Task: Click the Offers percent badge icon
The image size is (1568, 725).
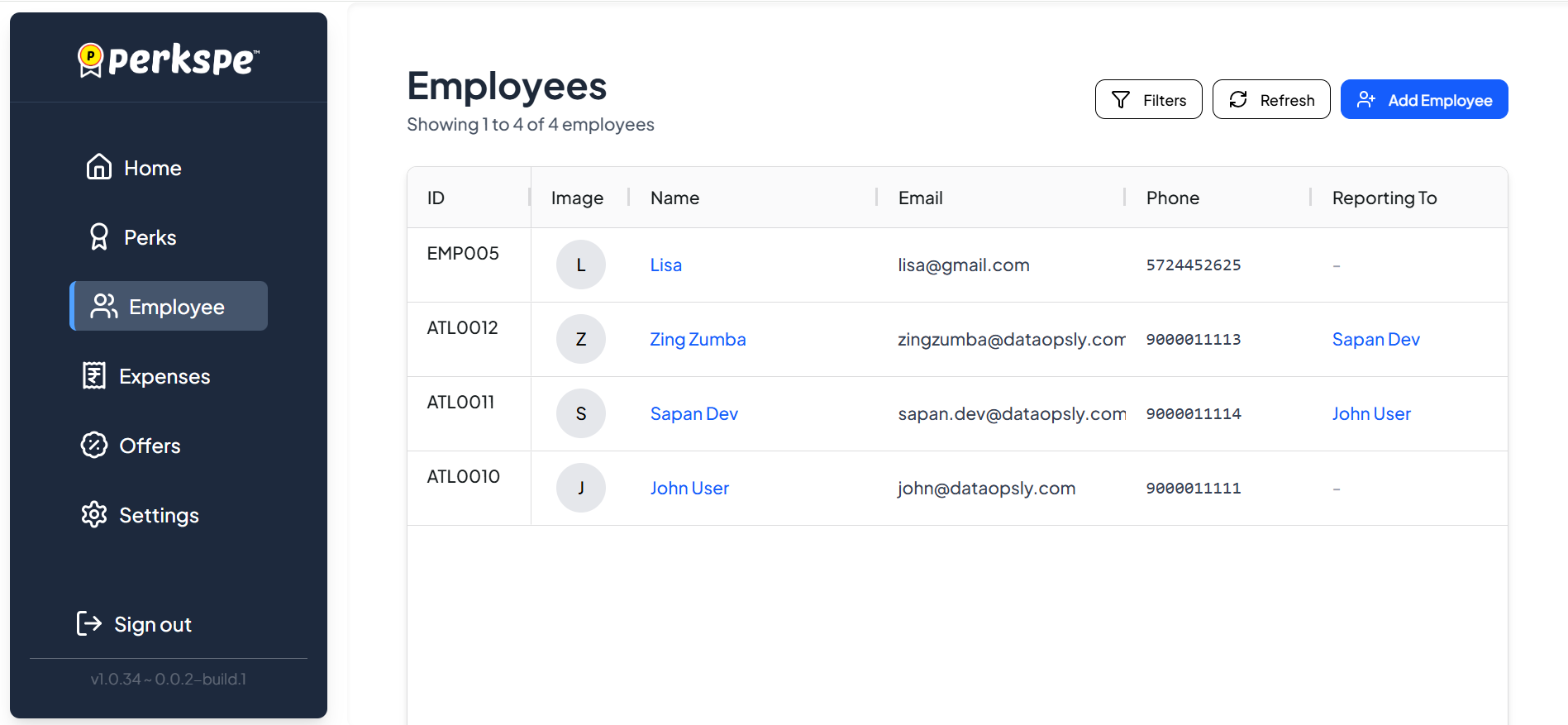Action: pyautogui.click(x=94, y=445)
